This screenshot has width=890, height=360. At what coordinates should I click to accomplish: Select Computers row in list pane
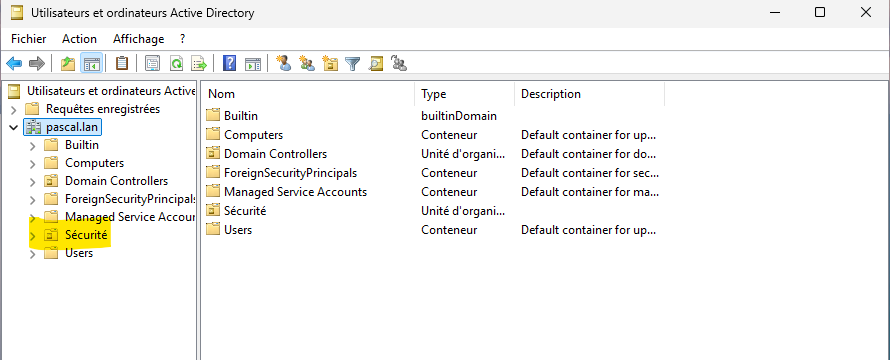(253, 135)
